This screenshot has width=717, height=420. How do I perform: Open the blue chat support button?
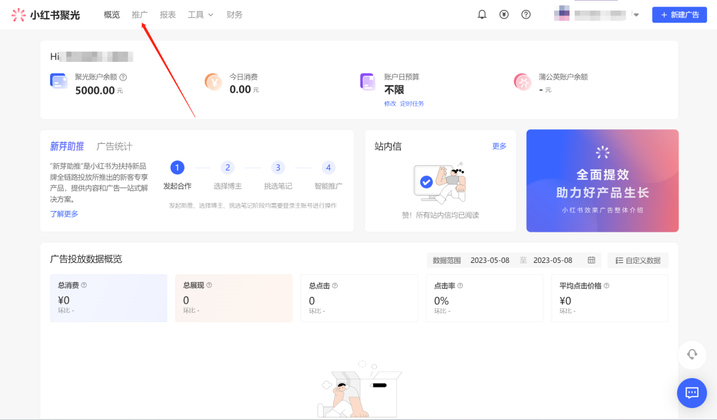point(691,393)
